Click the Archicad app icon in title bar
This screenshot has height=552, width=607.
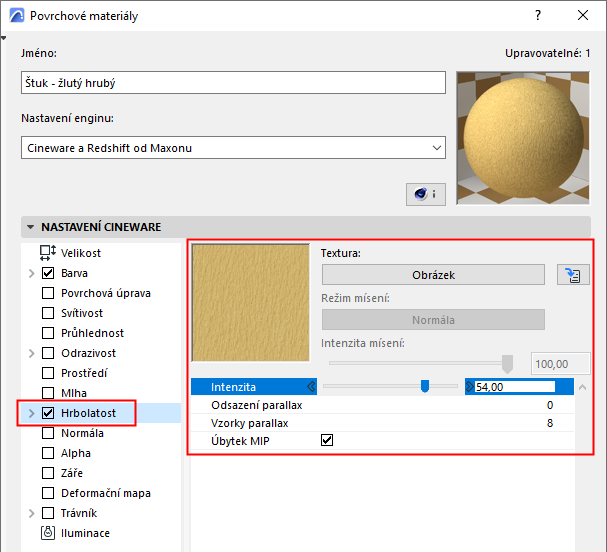point(17,16)
